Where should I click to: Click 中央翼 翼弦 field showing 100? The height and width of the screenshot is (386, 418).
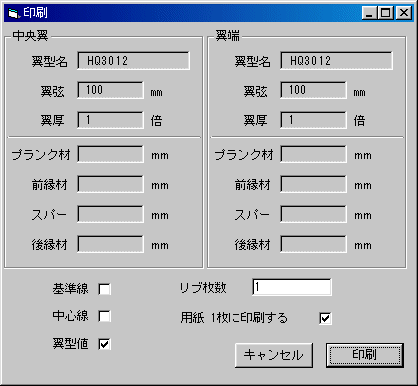tap(110, 90)
